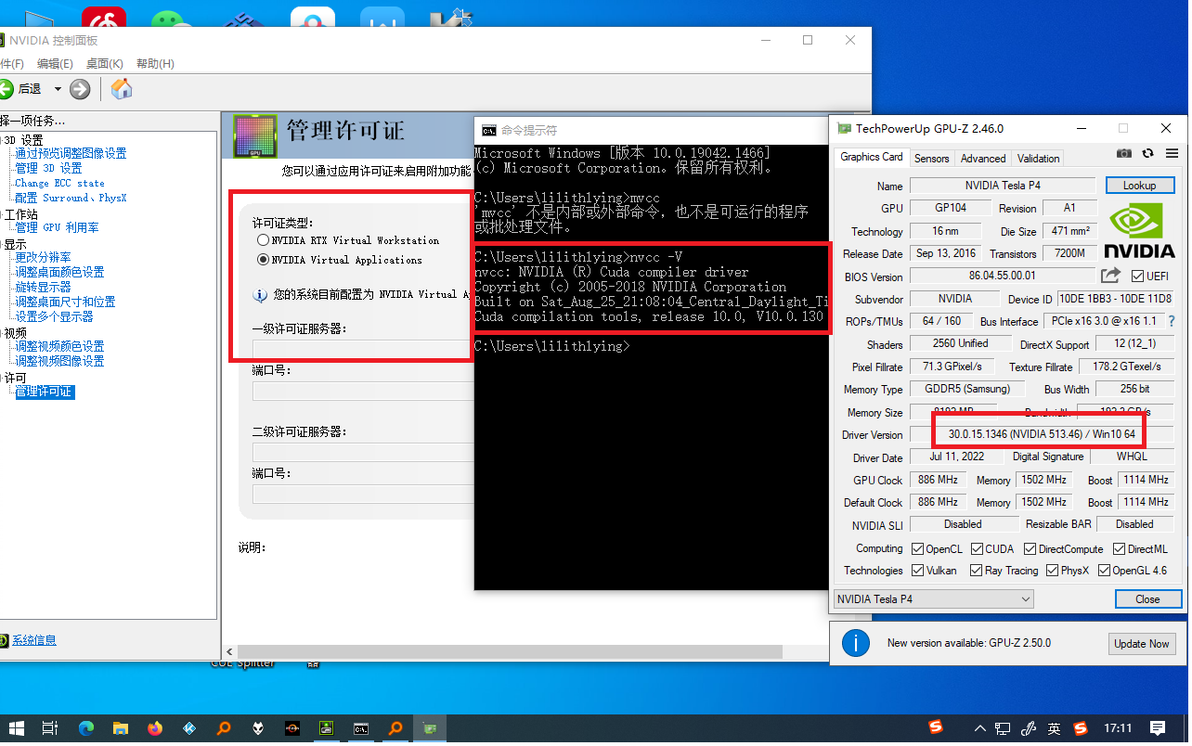The image size is (1192, 746).
Task: Click Home icon in NVIDIA Control Panel toolbar
Action: (122, 89)
